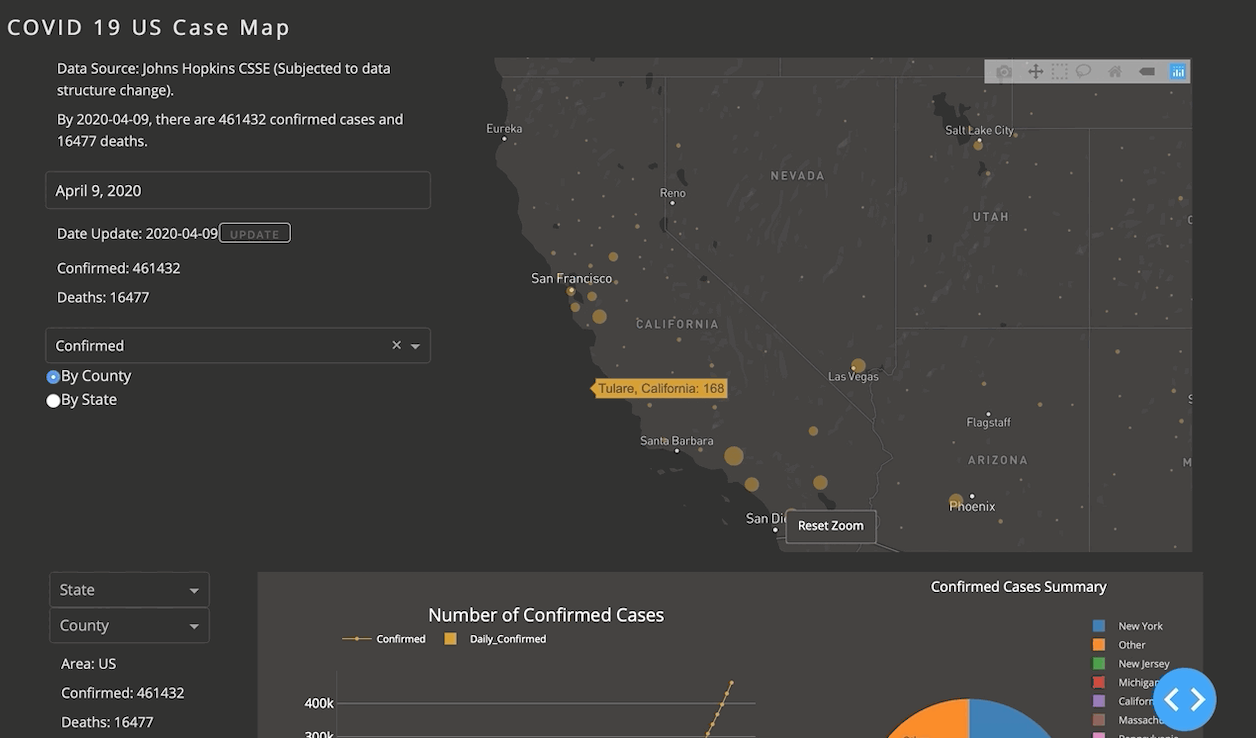Screen dimensions: 1256x738
Task: Select the By State radio button
Action: 54,400
